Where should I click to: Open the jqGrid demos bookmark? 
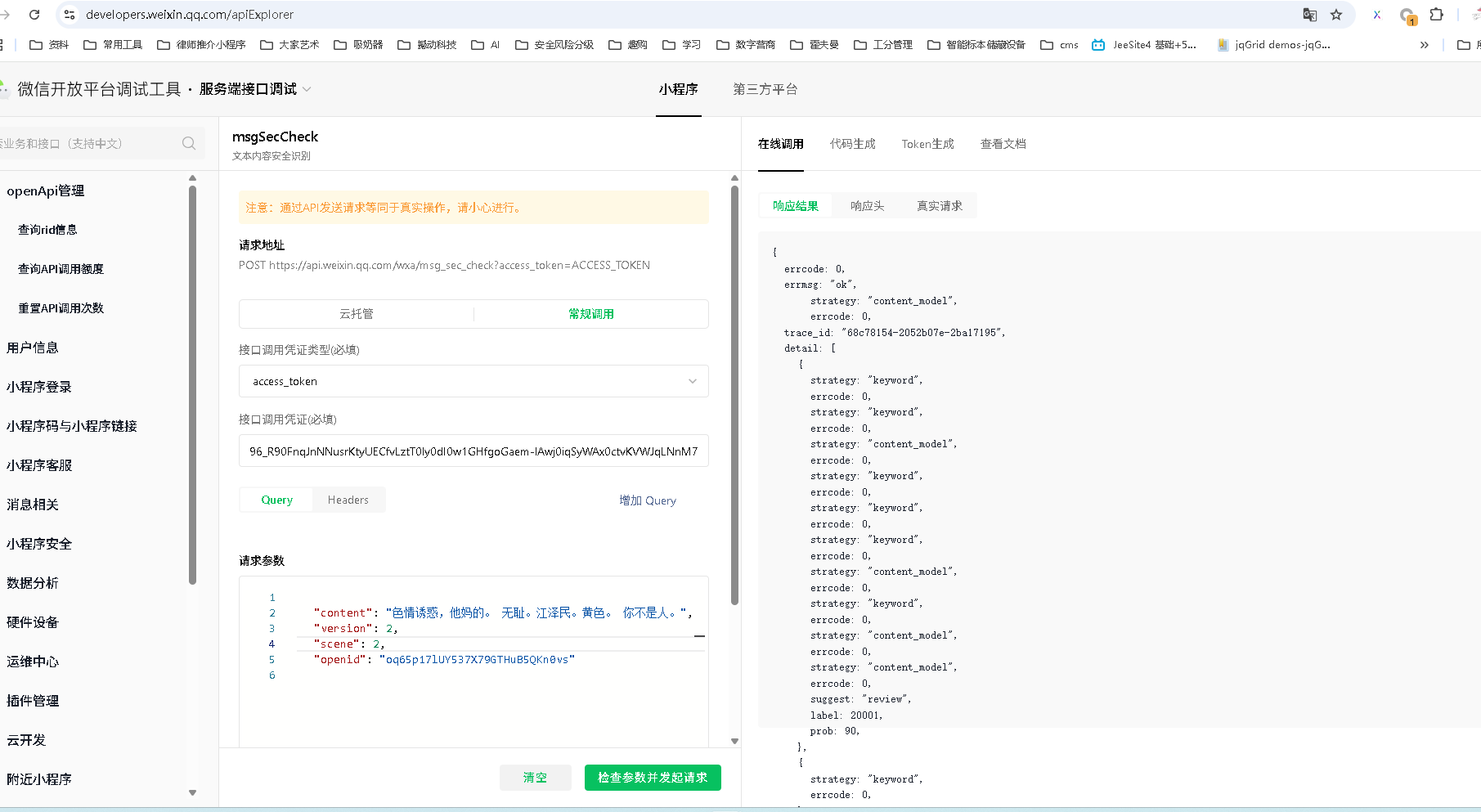(x=1273, y=45)
